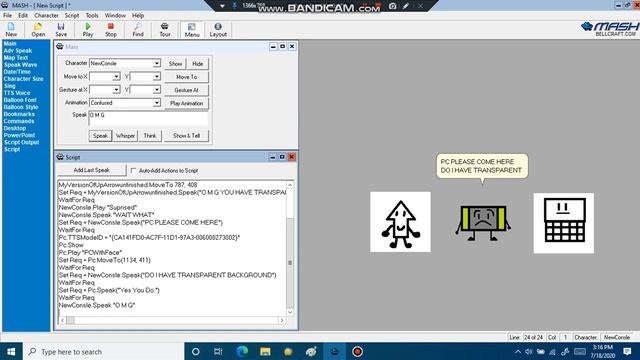Click the New script toolbar icon
Image resolution: width=640 pixels, height=360 pixels.
11,30
